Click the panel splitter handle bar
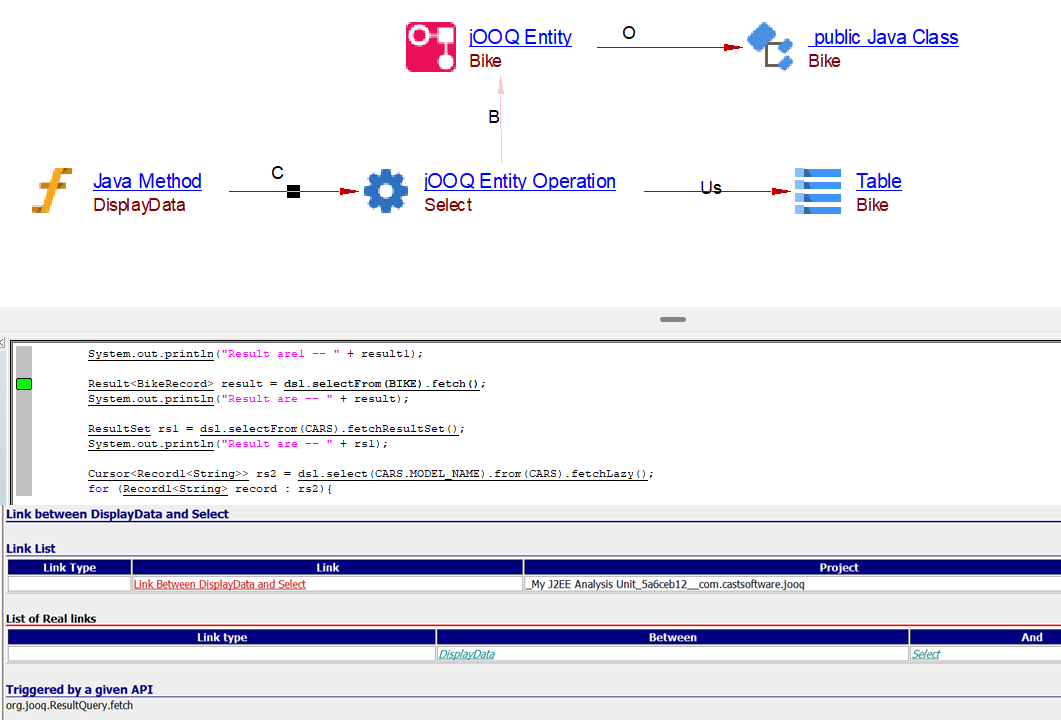The image size is (1061, 720). click(673, 320)
